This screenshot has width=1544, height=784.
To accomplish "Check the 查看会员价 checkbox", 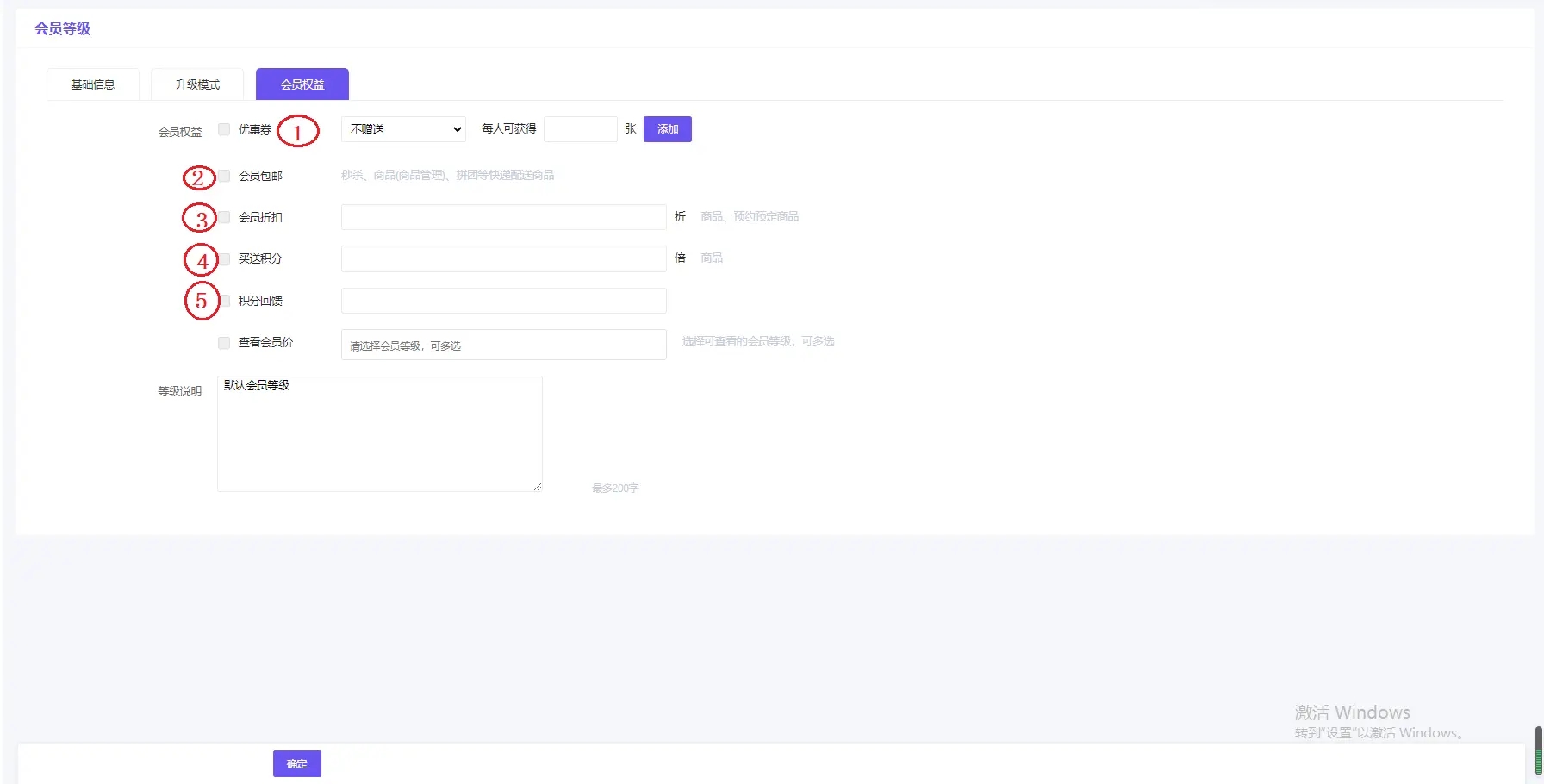I will tap(224, 343).
